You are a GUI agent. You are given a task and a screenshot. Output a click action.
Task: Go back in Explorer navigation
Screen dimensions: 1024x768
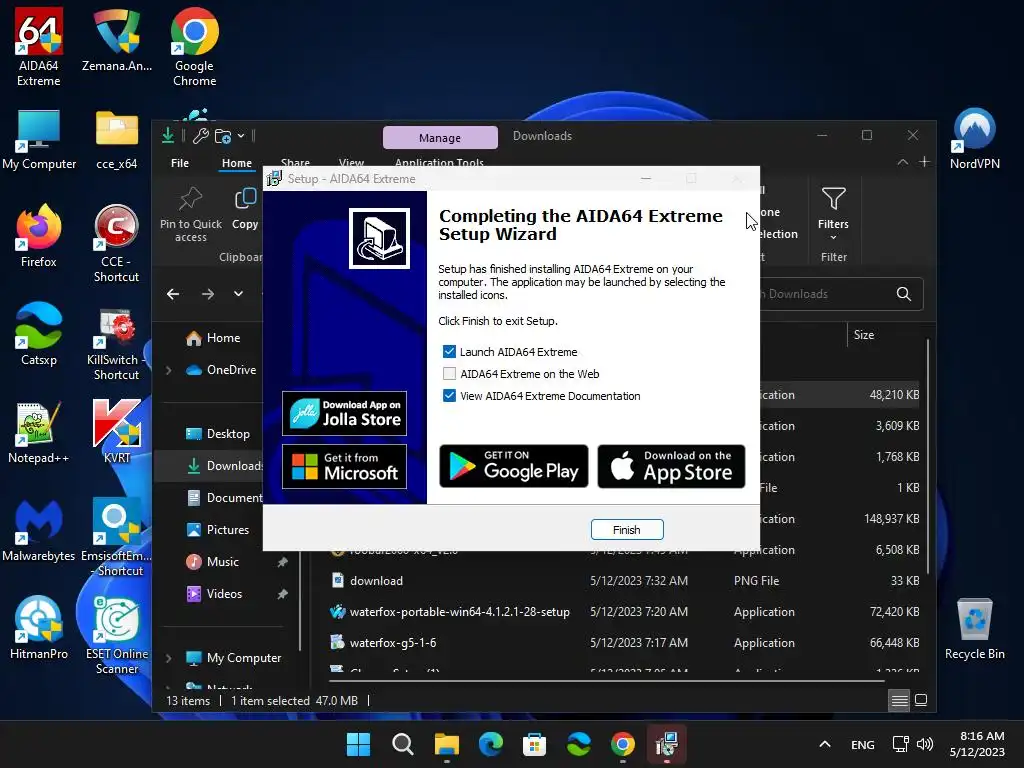pyautogui.click(x=173, y=294)
